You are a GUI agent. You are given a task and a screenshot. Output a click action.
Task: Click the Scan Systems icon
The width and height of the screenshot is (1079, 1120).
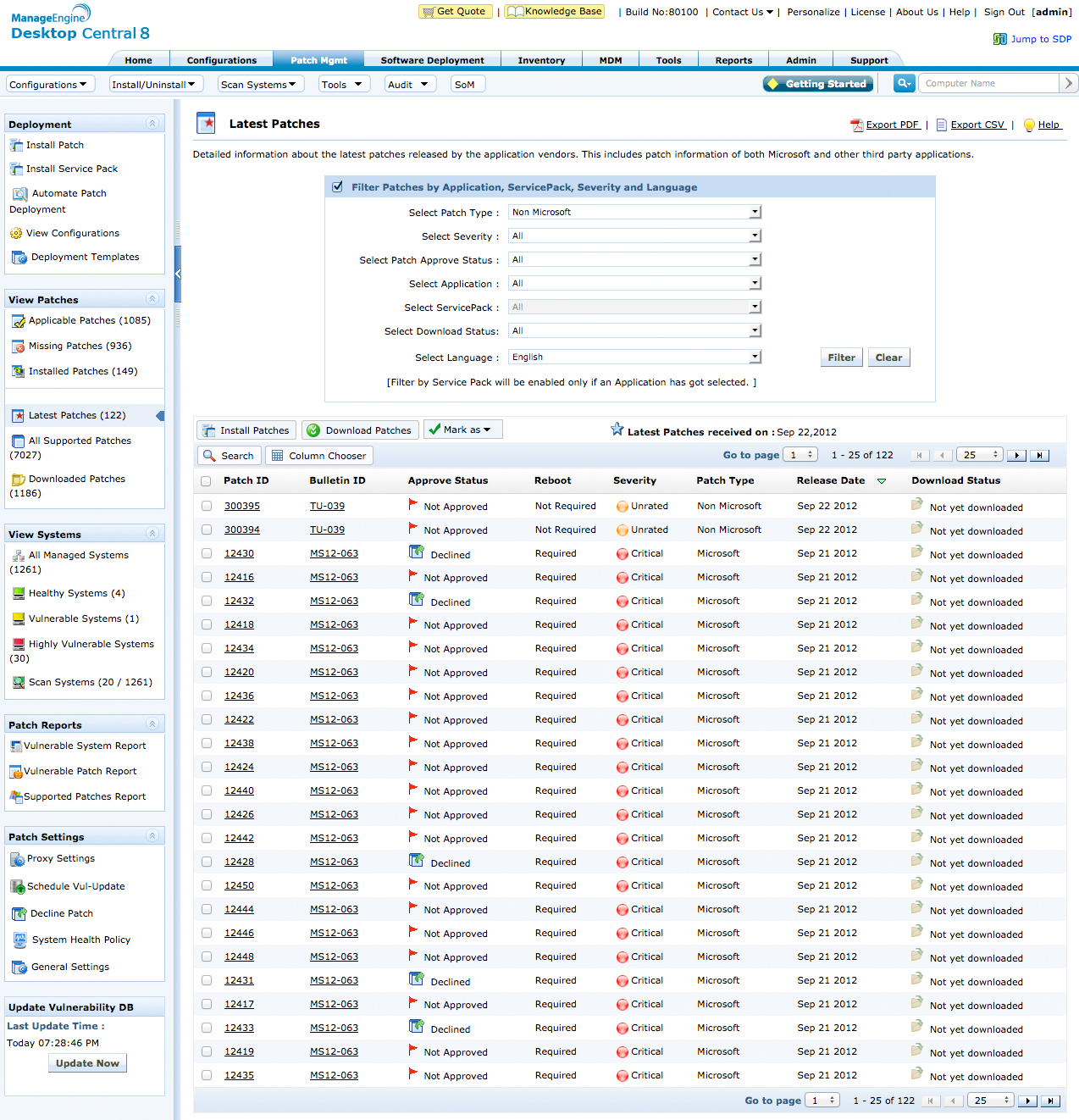pos(19,683)
